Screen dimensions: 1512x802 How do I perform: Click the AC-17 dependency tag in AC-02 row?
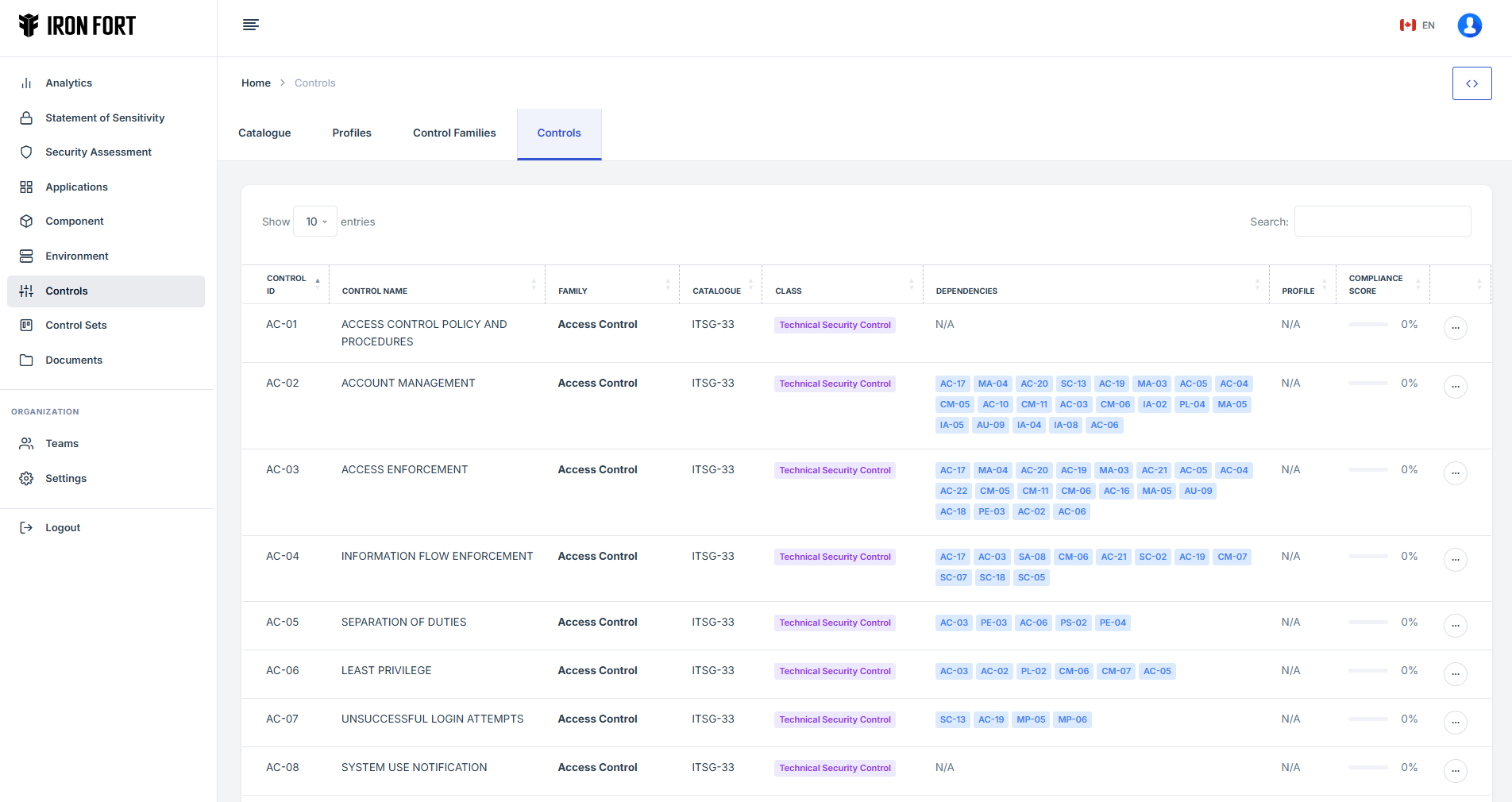[x=952, y=384]
